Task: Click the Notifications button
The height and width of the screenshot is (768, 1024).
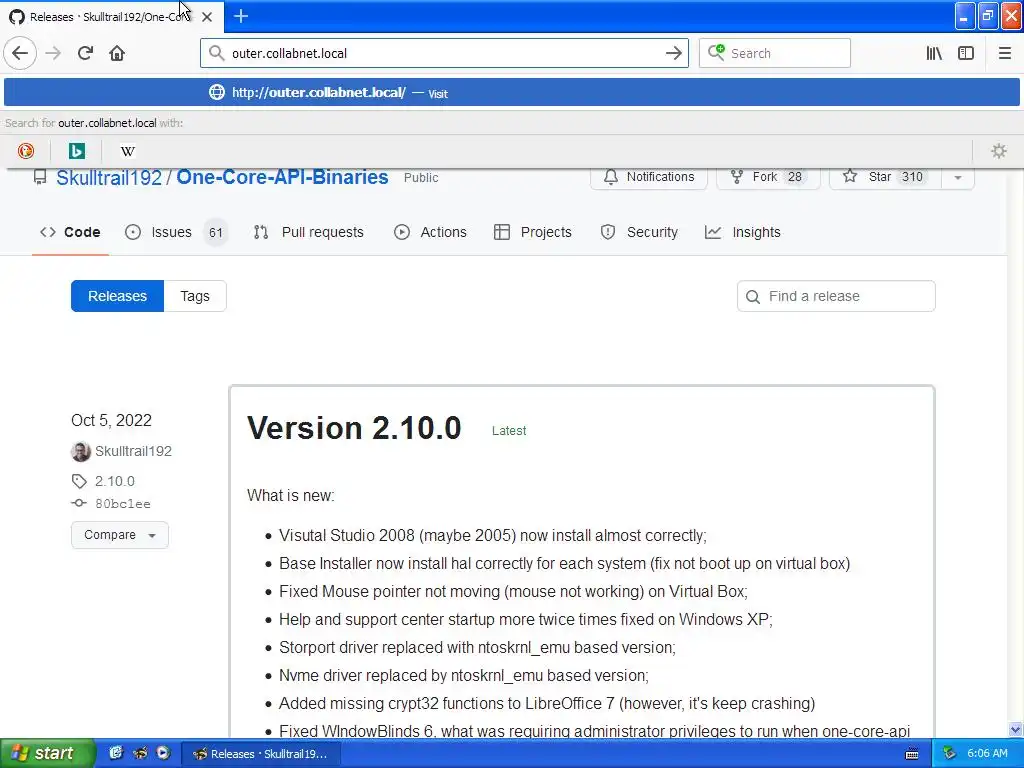Action: point(648,177)
